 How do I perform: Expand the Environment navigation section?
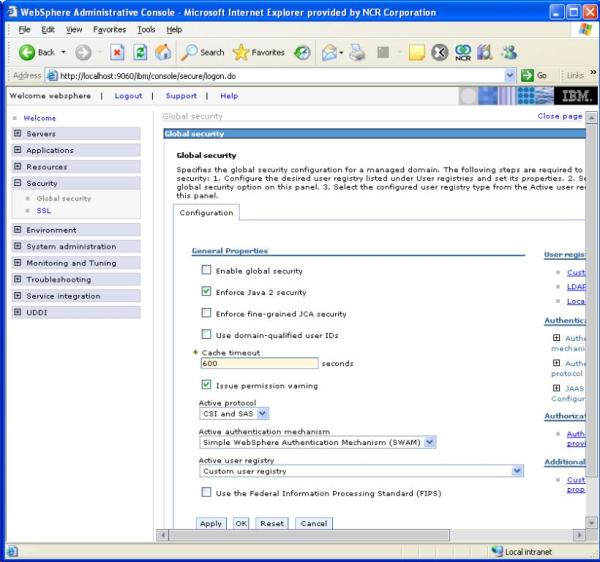click(x=18, y=230)
